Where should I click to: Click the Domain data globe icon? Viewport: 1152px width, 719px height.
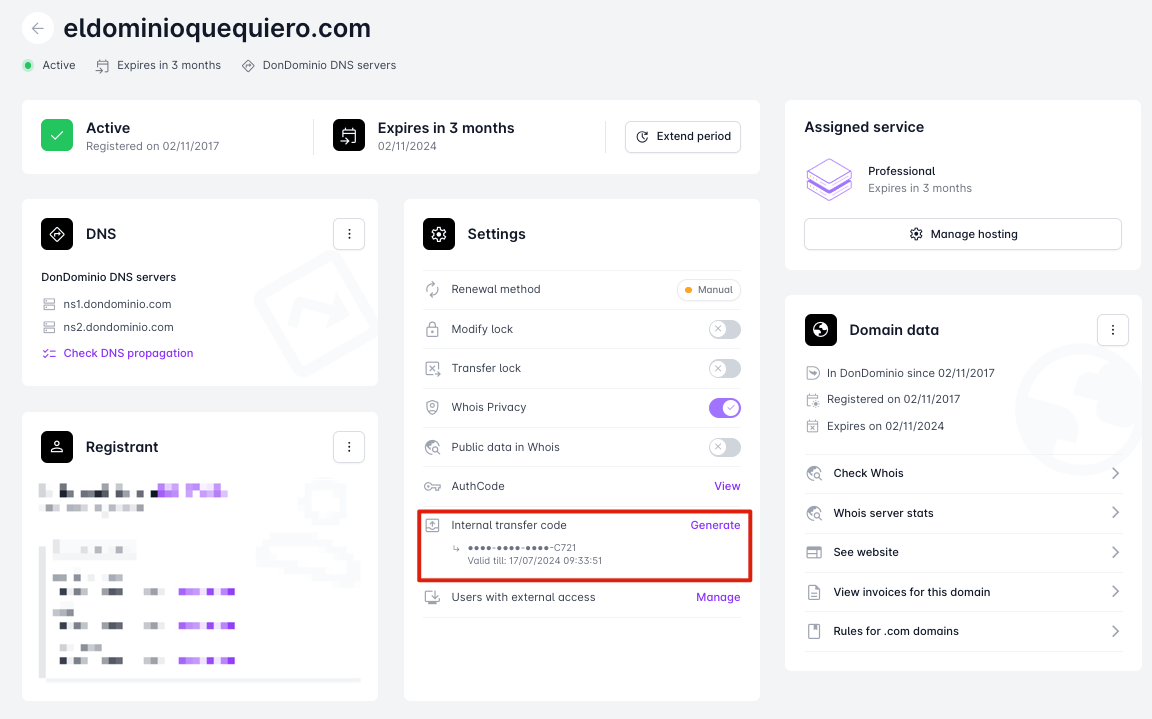(821, 330)
